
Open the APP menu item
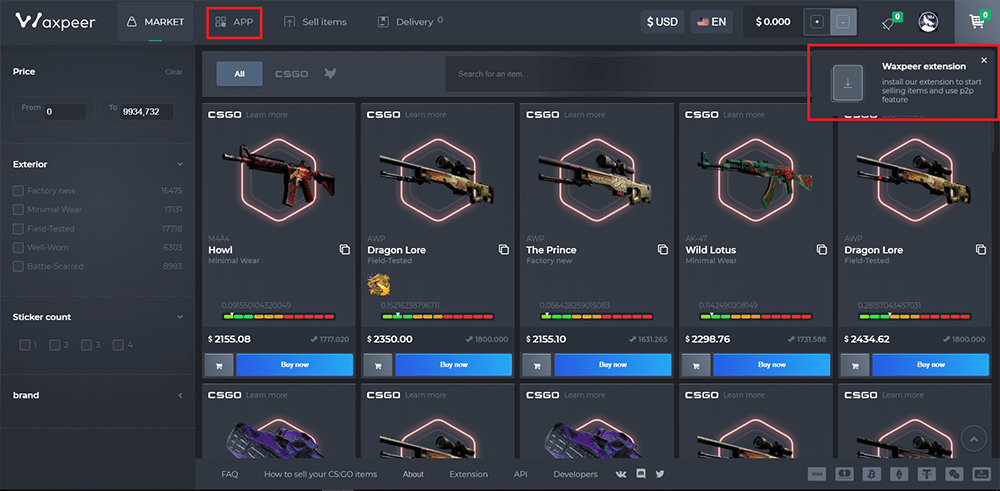(234, 22)
